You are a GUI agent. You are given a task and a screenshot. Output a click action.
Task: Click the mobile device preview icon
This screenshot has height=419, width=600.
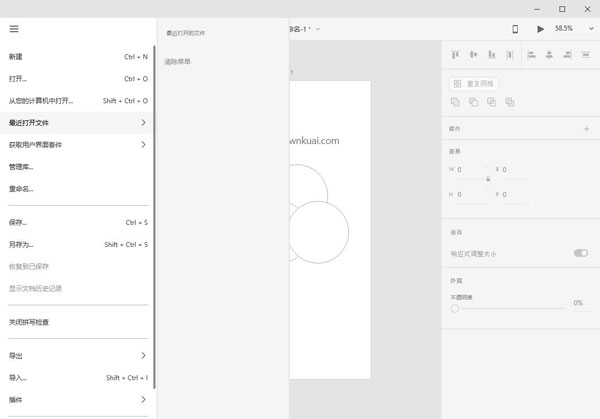[515, 29]
